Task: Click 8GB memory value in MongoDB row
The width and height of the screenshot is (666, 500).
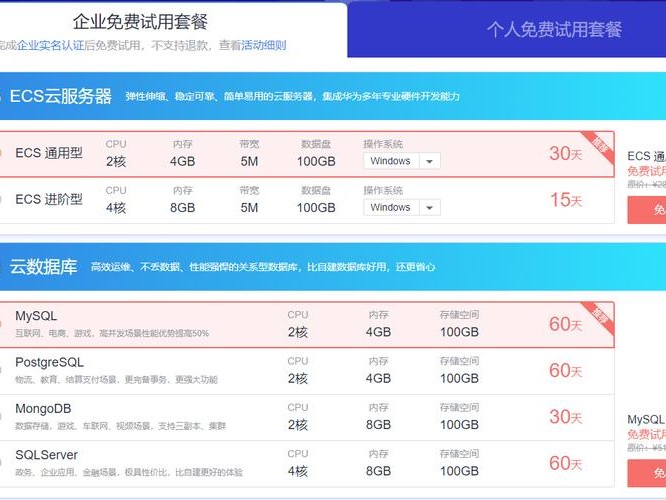Action: click(378, 425)
